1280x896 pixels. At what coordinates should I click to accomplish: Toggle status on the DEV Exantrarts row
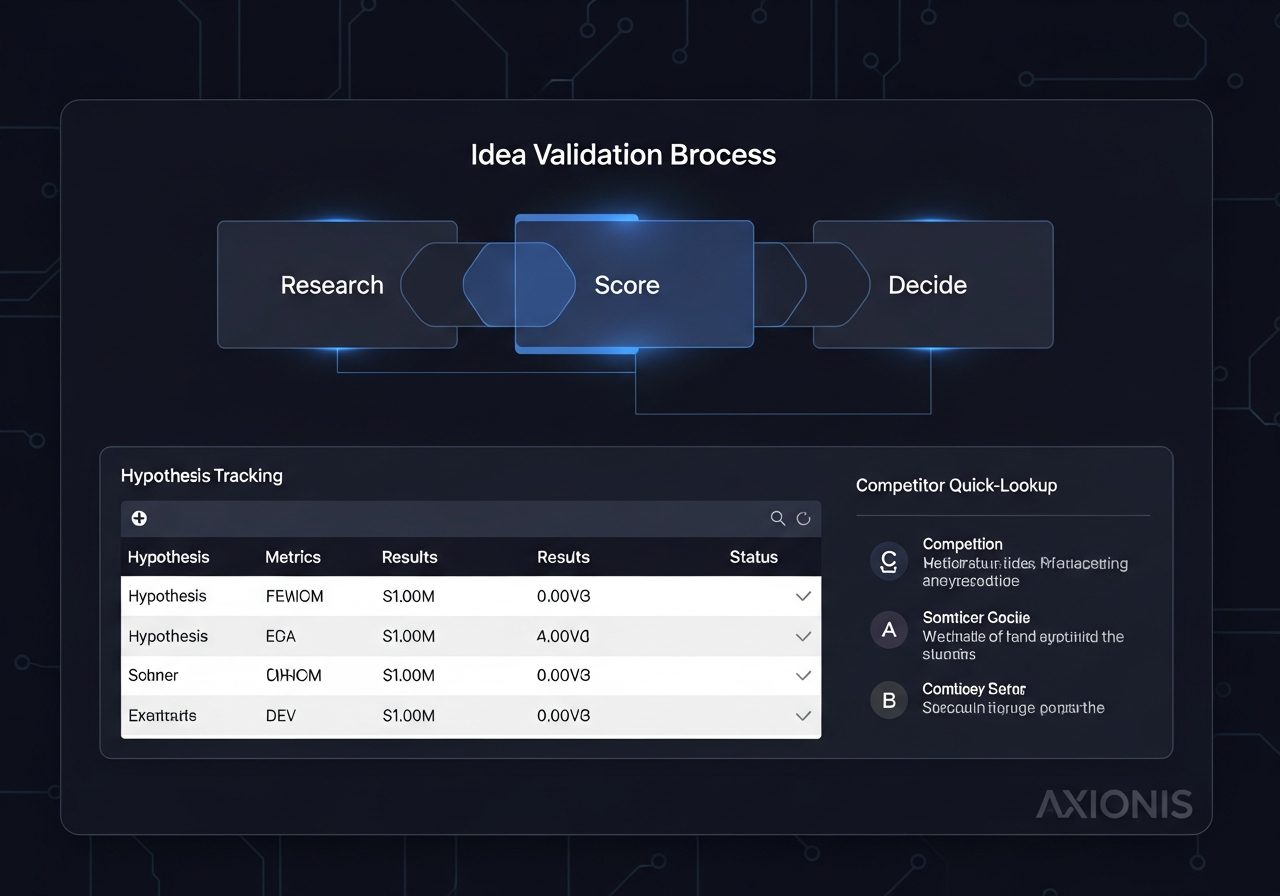pos(803,716)
